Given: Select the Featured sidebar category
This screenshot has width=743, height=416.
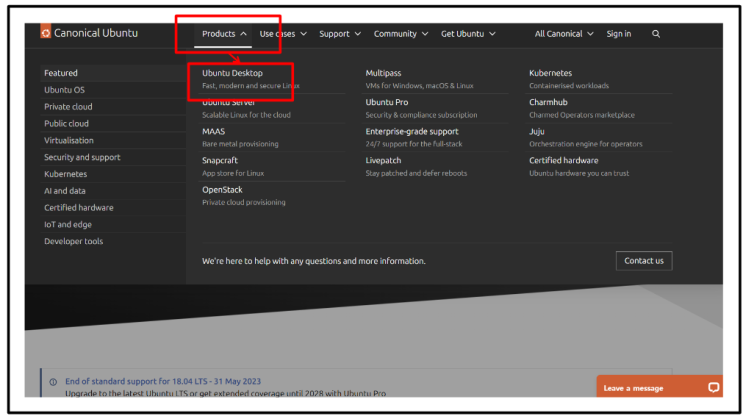Looking at the screenshot, I should coord(61,73).
